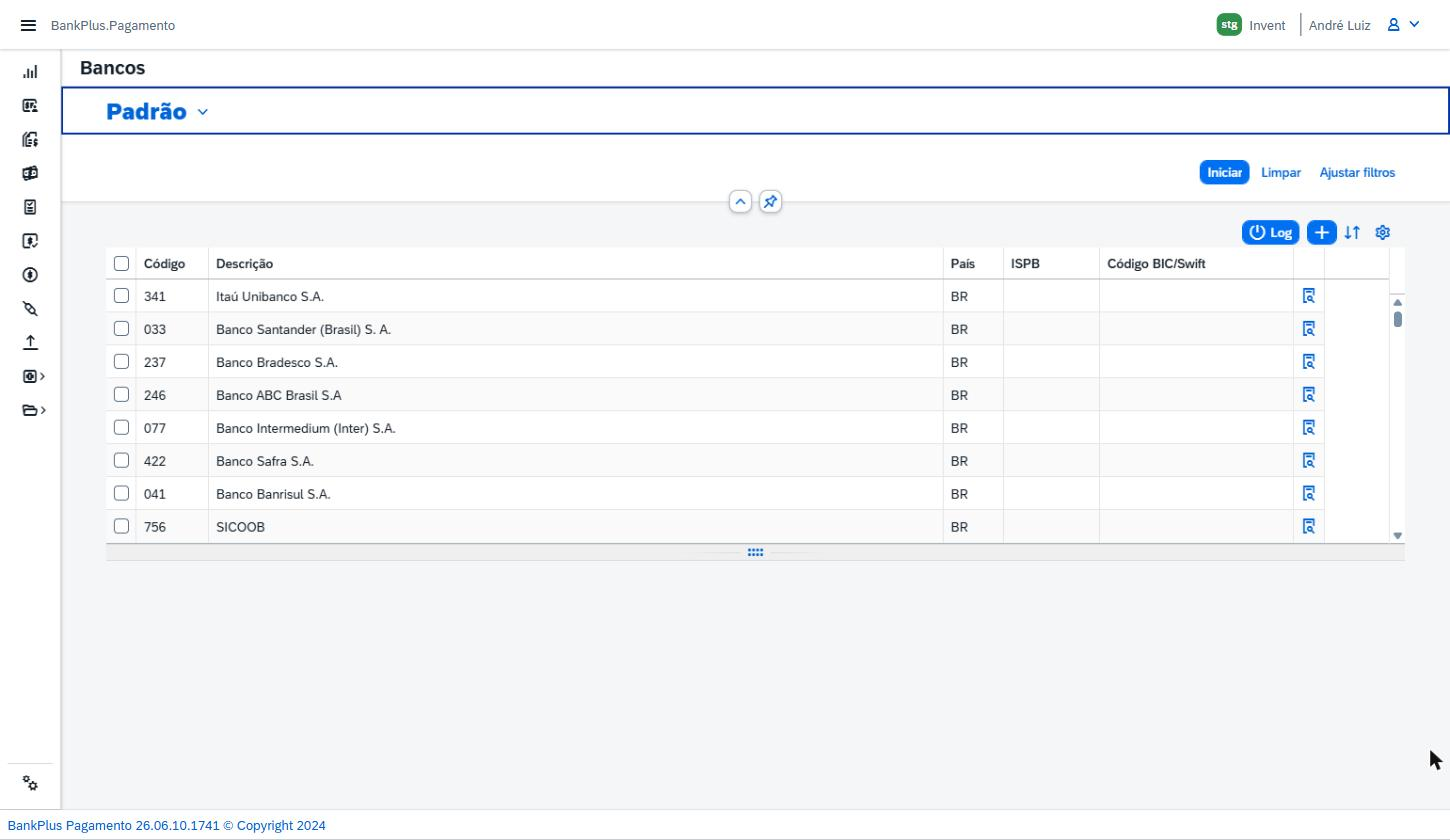The image size is (1450, 840).
Task: View details of Banco Bradesco S.A. row
Action: click(1308, 362)
